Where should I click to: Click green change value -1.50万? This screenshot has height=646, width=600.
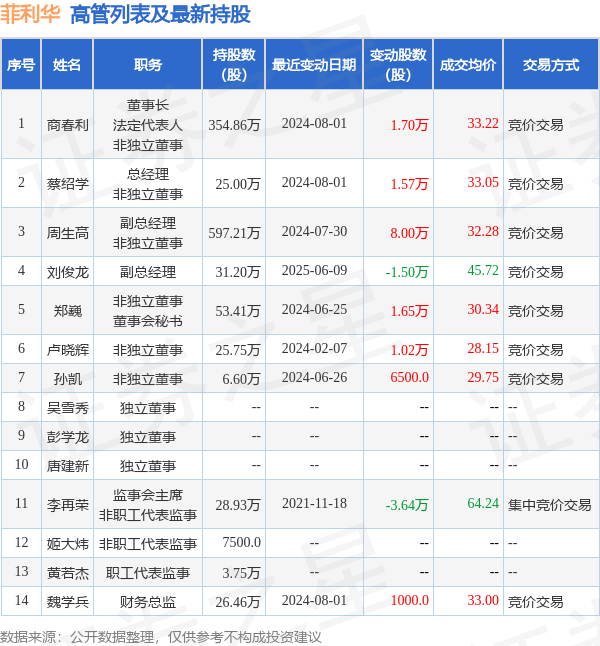click(x=407, y=272)
